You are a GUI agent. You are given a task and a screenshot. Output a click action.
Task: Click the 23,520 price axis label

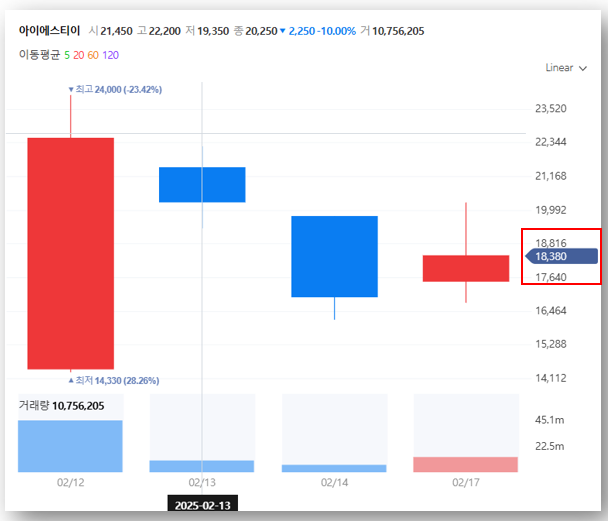coord(551,109)
